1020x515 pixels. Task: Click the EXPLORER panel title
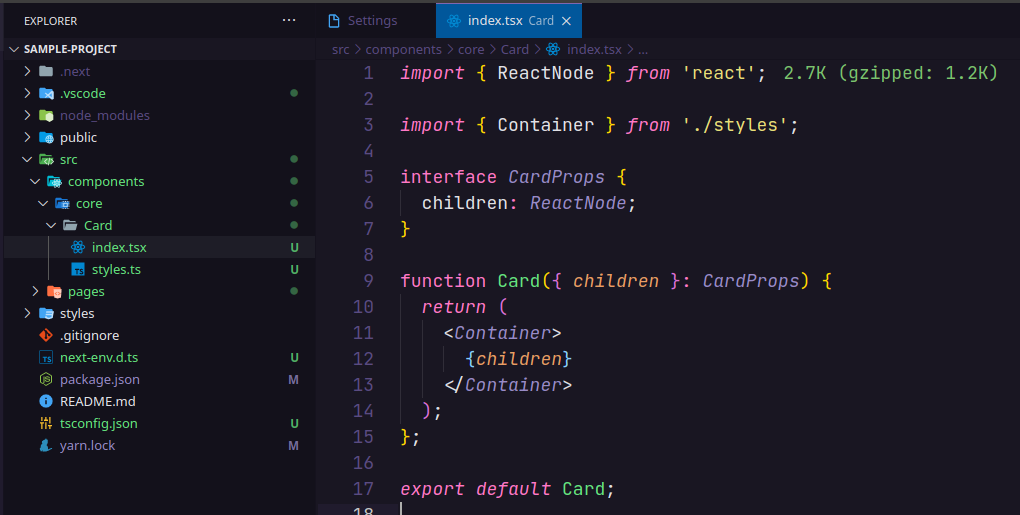[x=50, y=21]
